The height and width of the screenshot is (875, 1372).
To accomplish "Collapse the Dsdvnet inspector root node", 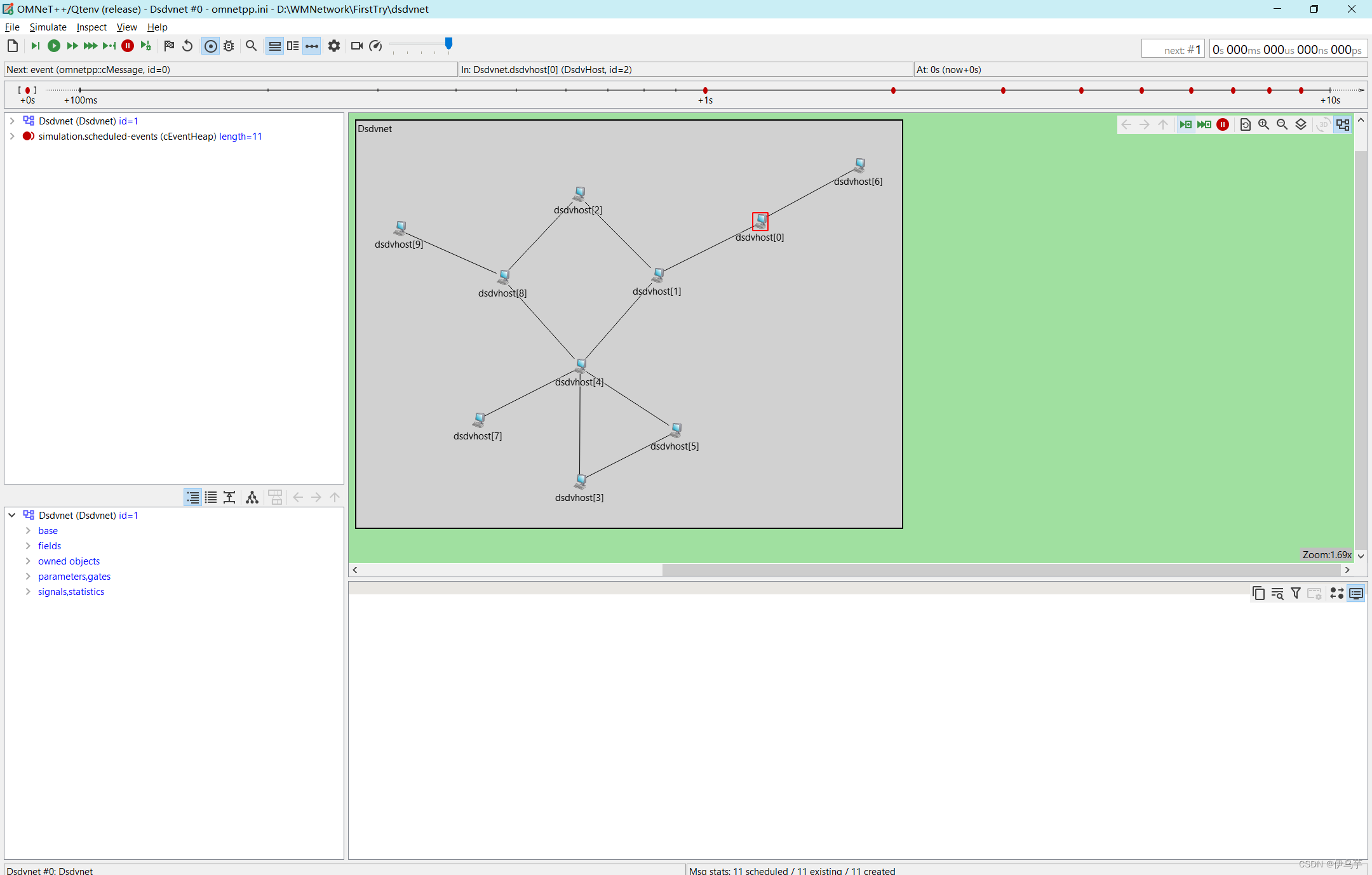I will [x=12, y=516].
